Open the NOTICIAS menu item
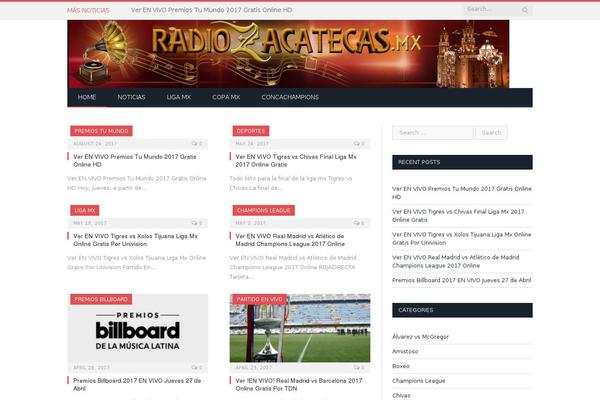The height and width of the screenshot is (400, 600). [131, 97]
